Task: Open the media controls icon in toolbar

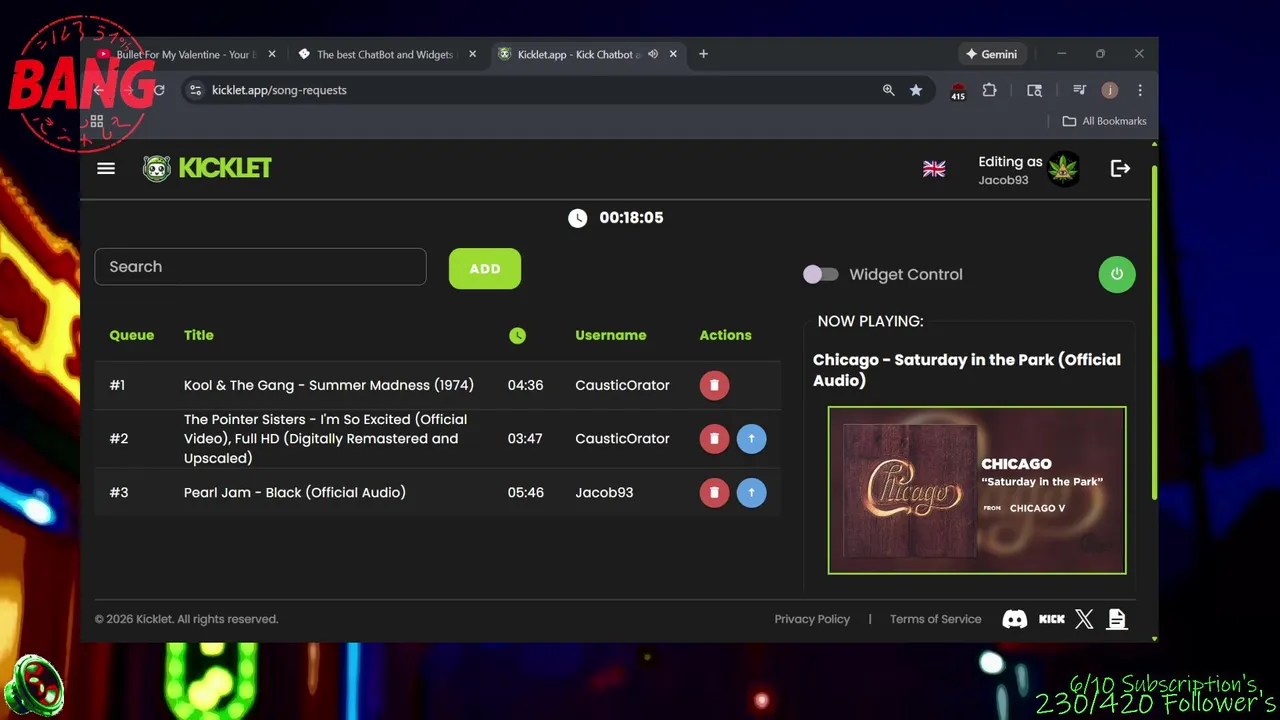Action: 1079,90
